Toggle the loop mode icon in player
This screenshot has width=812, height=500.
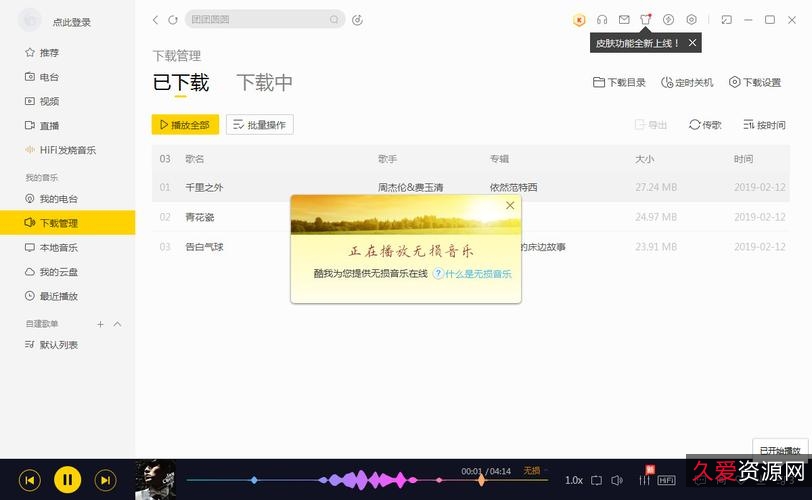click(x=596, y=480)
